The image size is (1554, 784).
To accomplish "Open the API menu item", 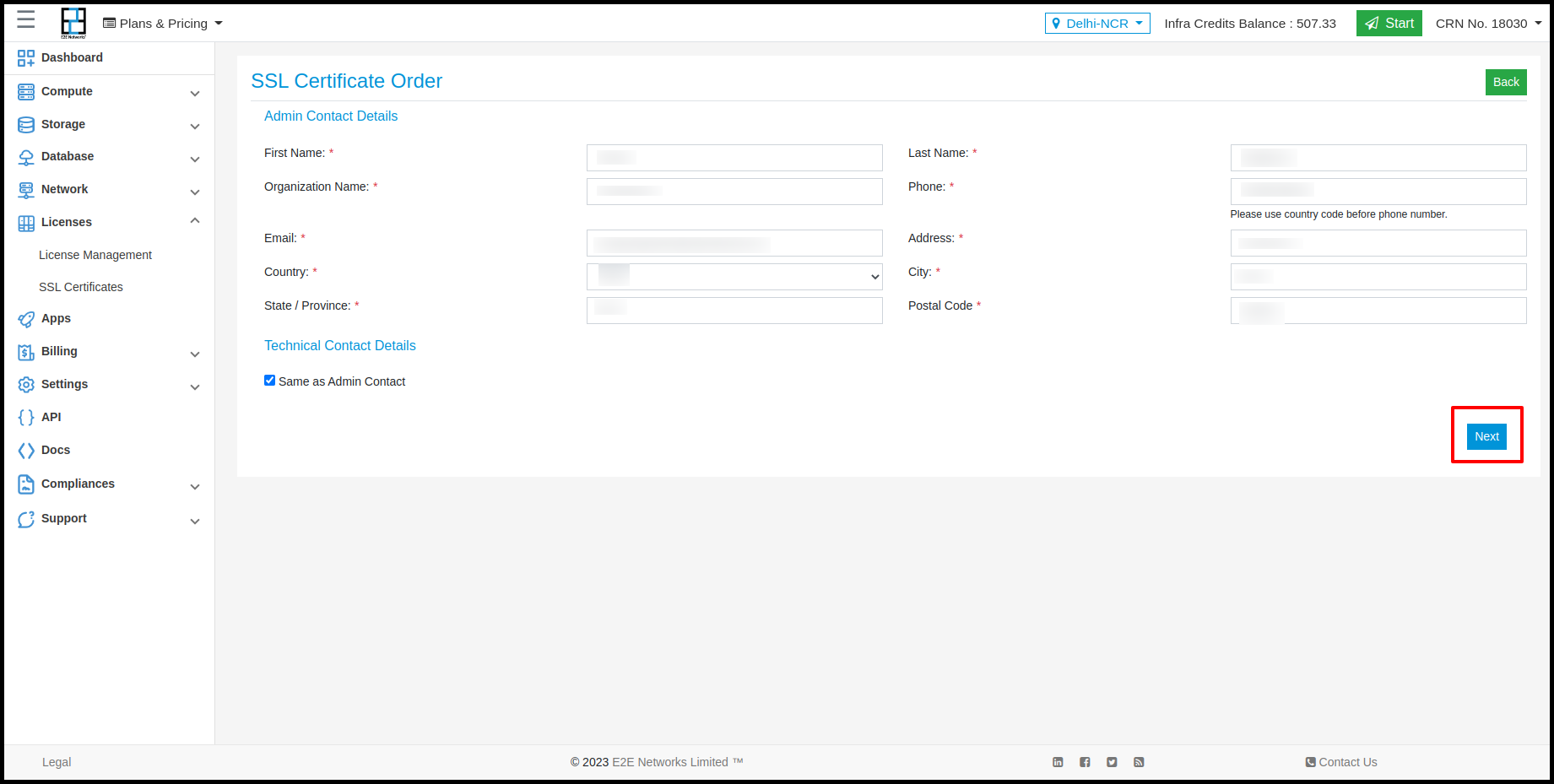I will [x=51, y=417].
